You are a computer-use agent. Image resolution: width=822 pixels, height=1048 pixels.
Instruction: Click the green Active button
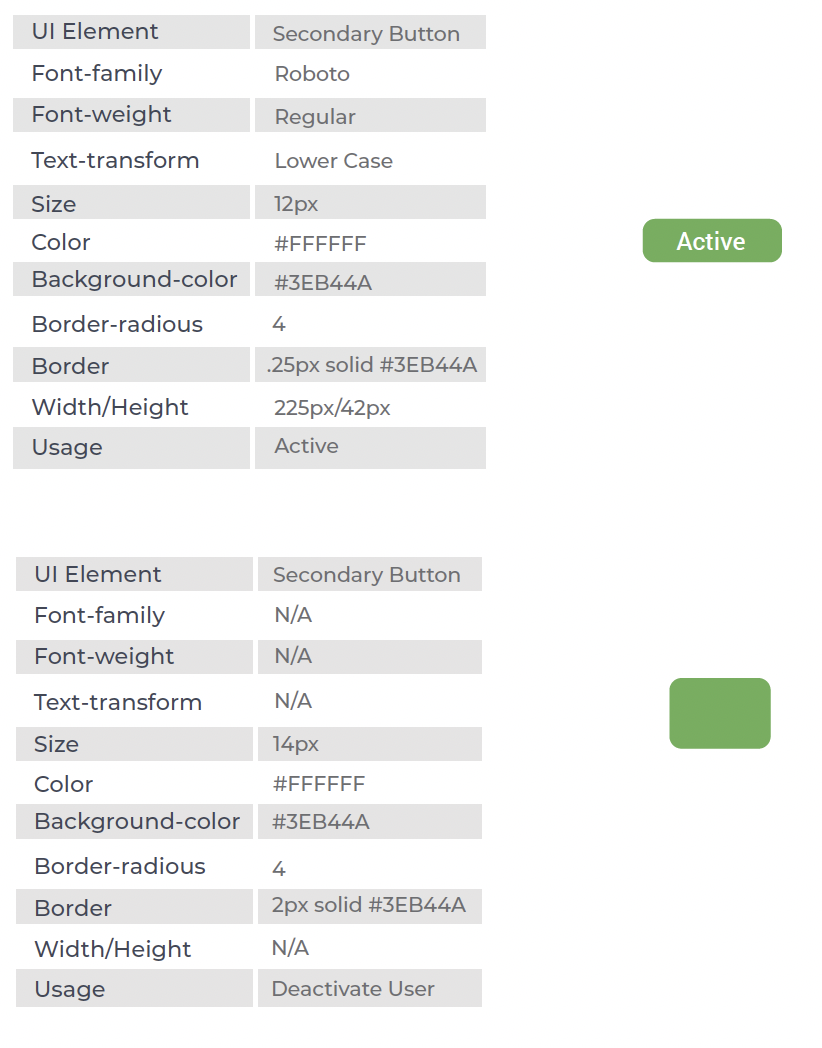711,241
